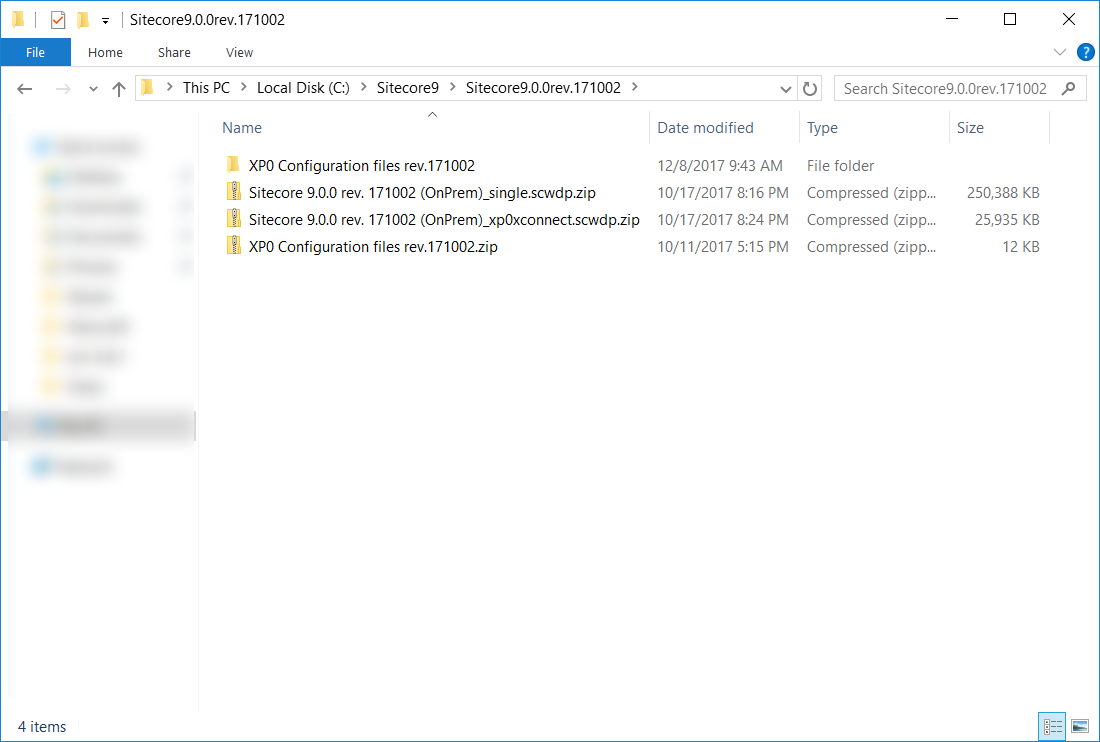Click the New folder quick access icon

click(x=83, y=20)
